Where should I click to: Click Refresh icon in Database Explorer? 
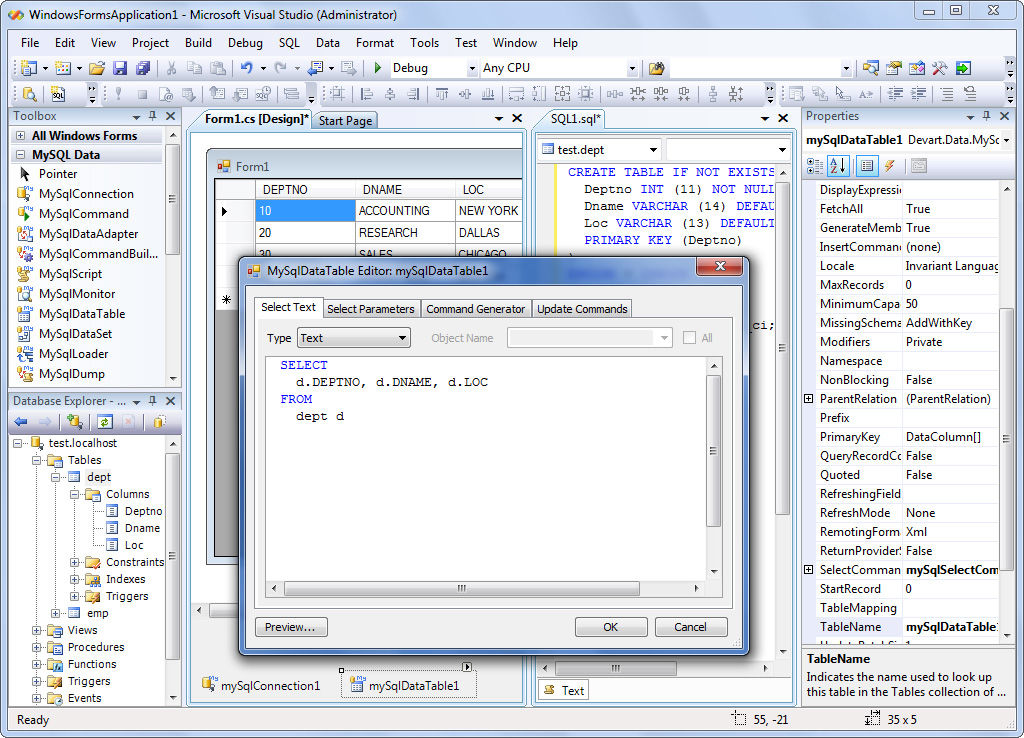105,422
